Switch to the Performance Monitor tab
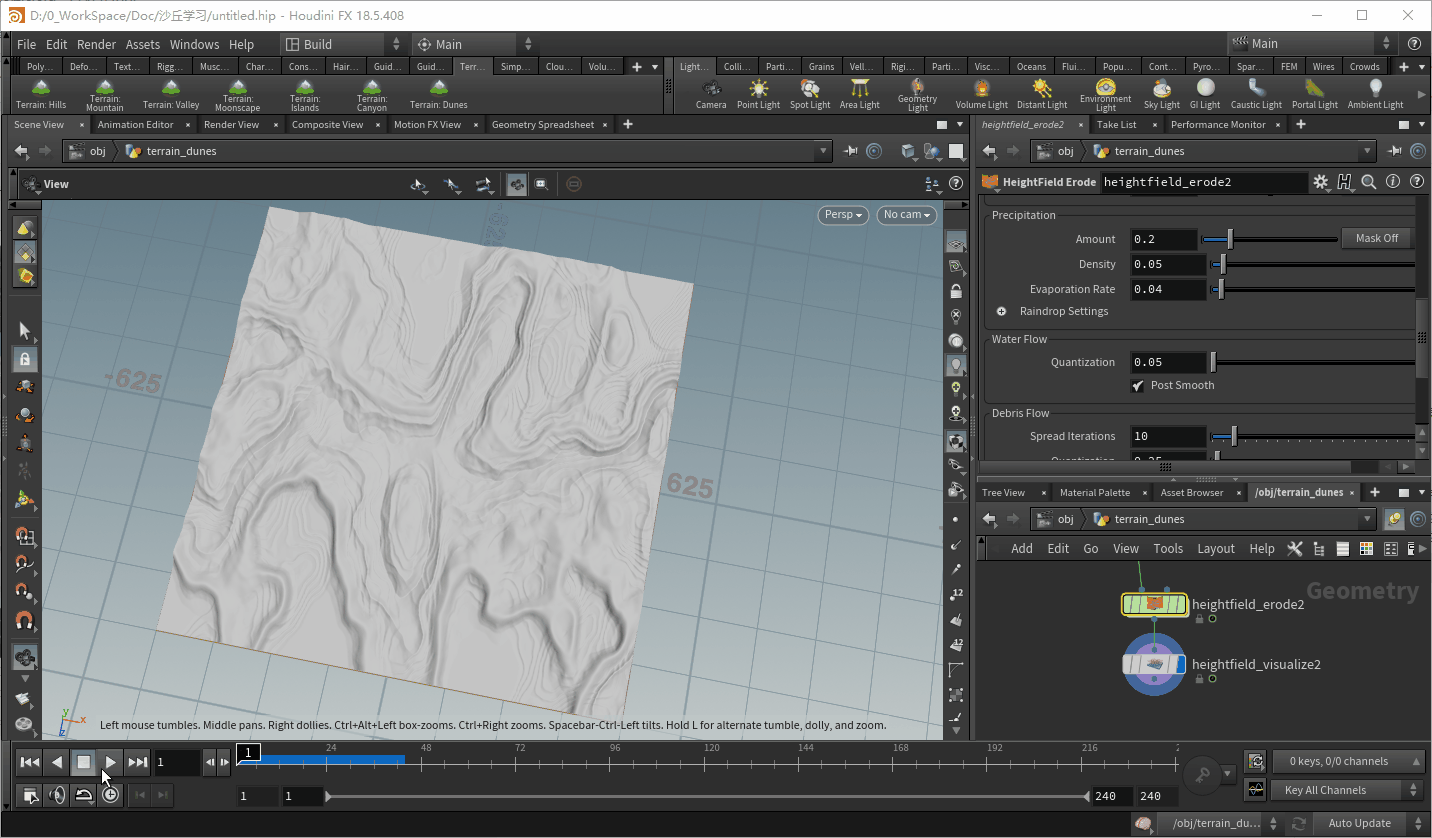 coord(1218,125)
